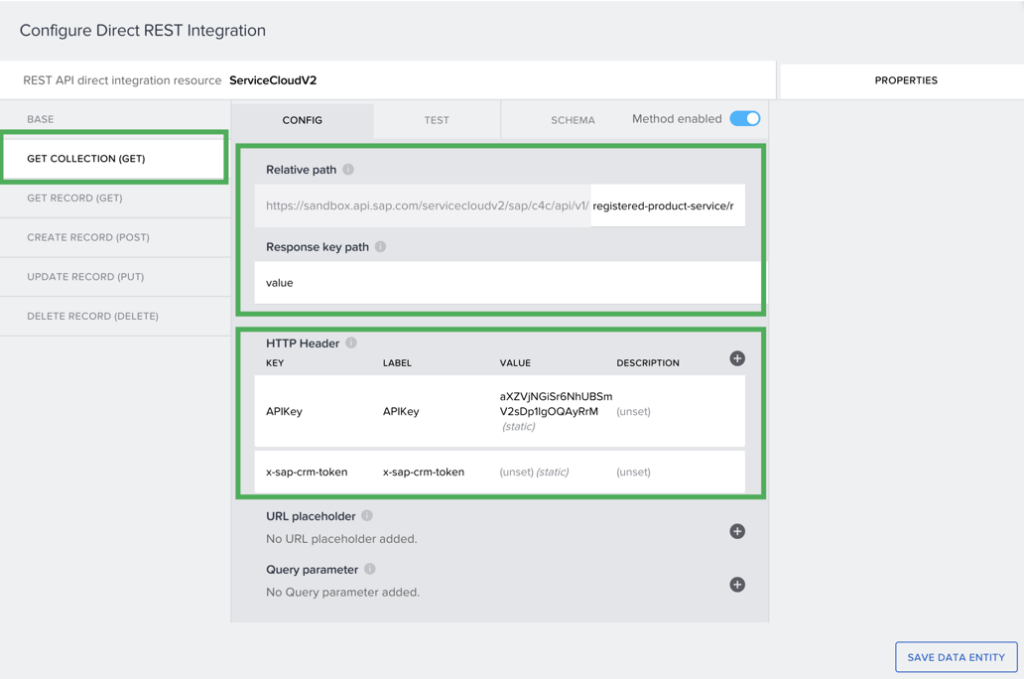This screenshot has width=1024, height=679.
Task: Open the SCHEMA tab
Action: tap(572, 120)
